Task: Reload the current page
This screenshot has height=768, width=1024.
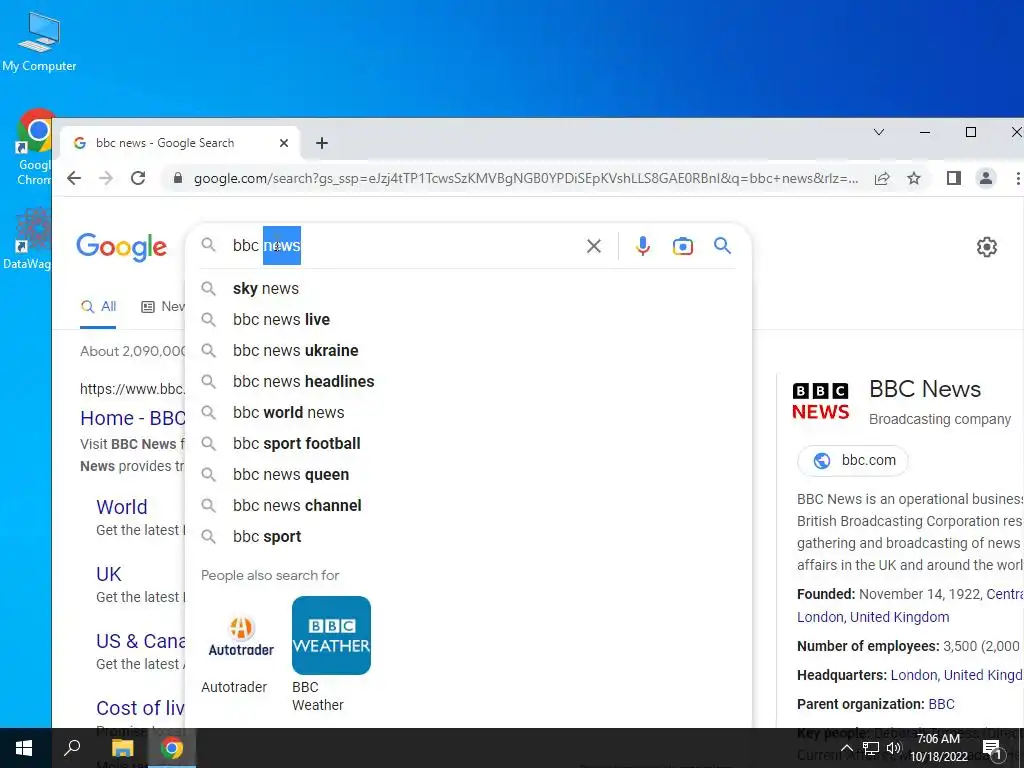Action: [x=138, y=178]
